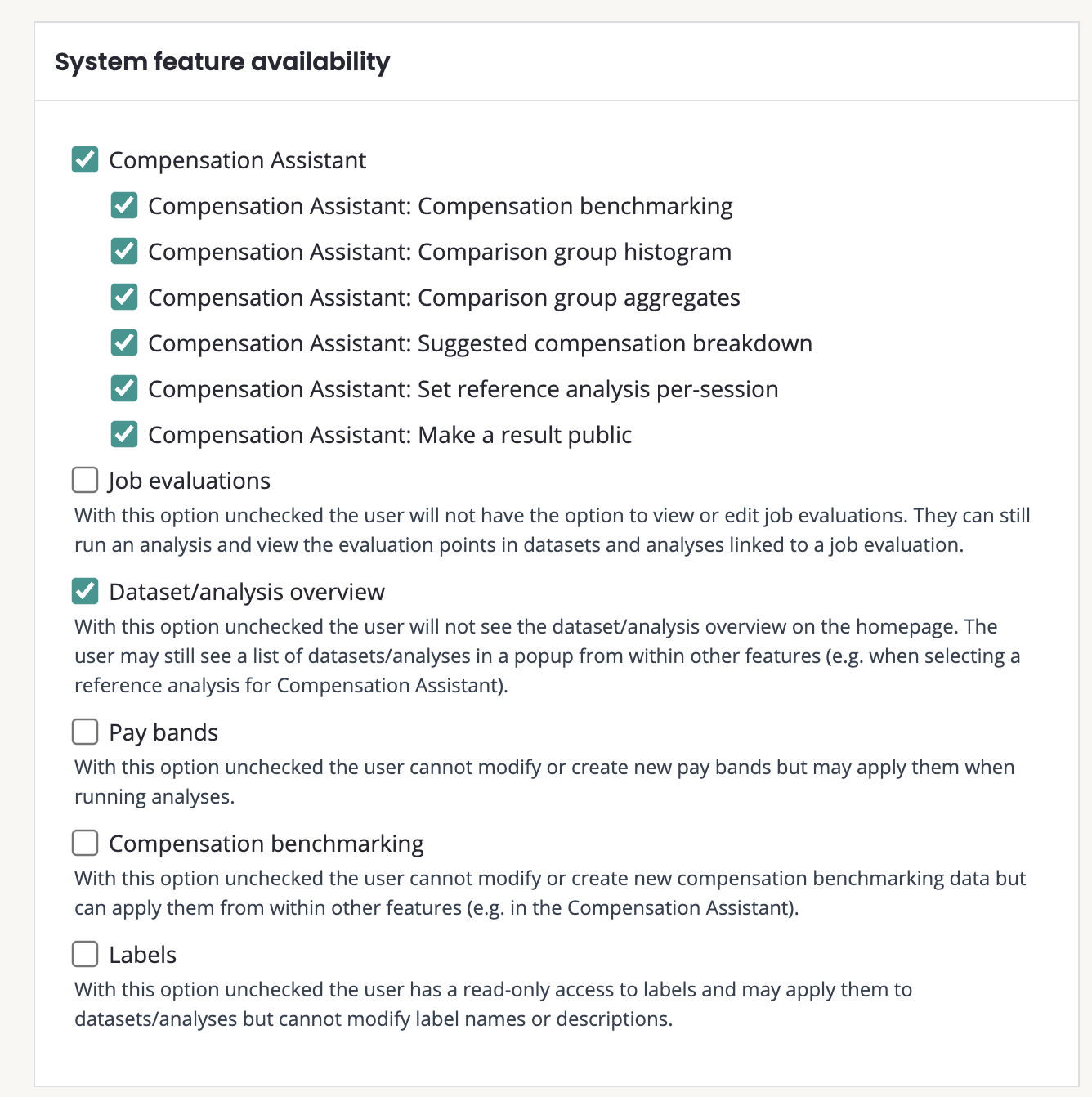Uncheck the main Compensation Assistant checkbox
The width and height of the screenshot is (1092, 1097).
tap(85, 160)
